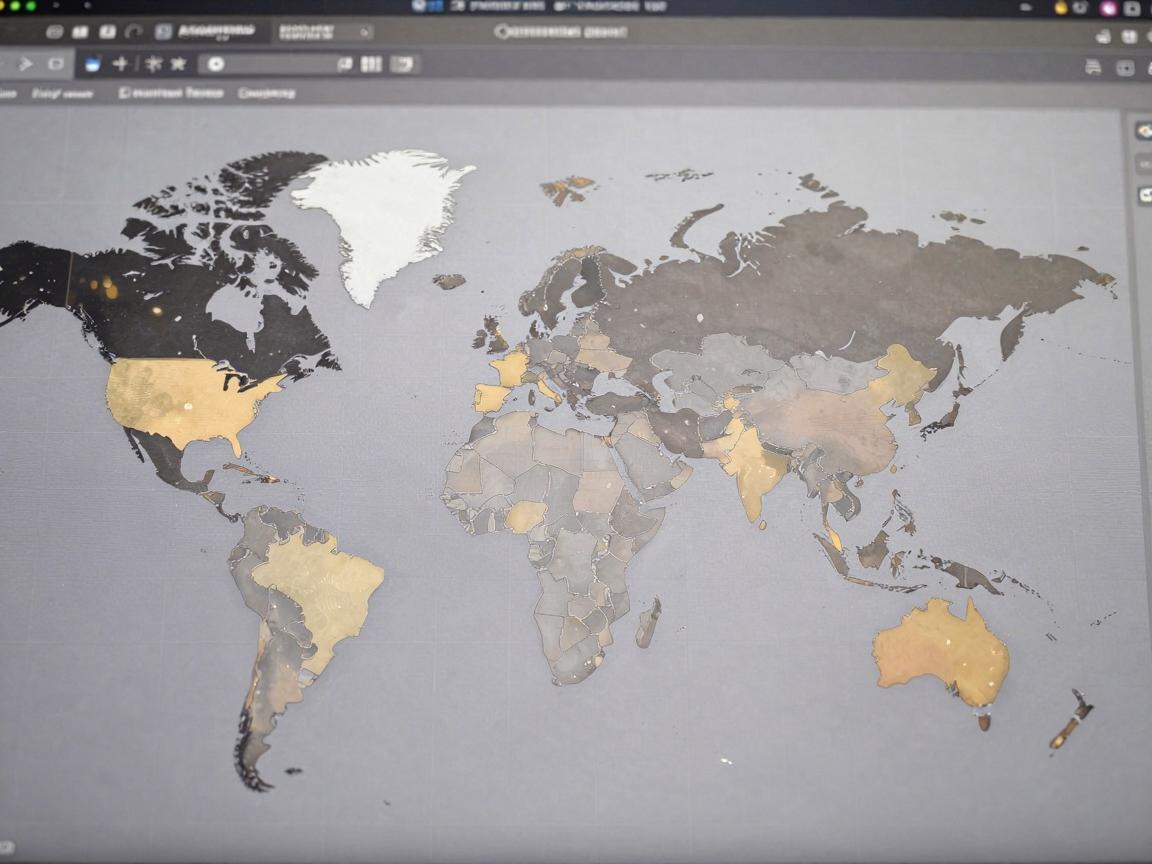Image resolution: width=1152 pixels, height=864 pixels.
Task: Click the yellow icon in system menu bar
Action: click(x=1061, y=7)
